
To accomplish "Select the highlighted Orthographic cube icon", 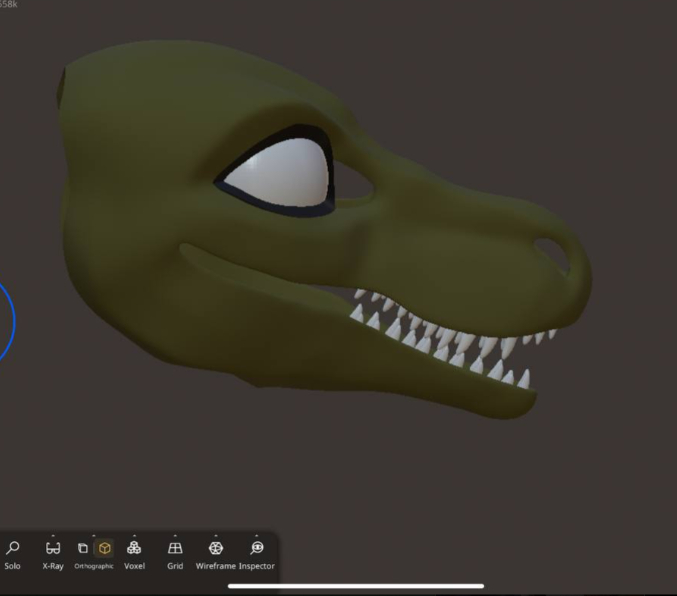I will click(104, 549).
